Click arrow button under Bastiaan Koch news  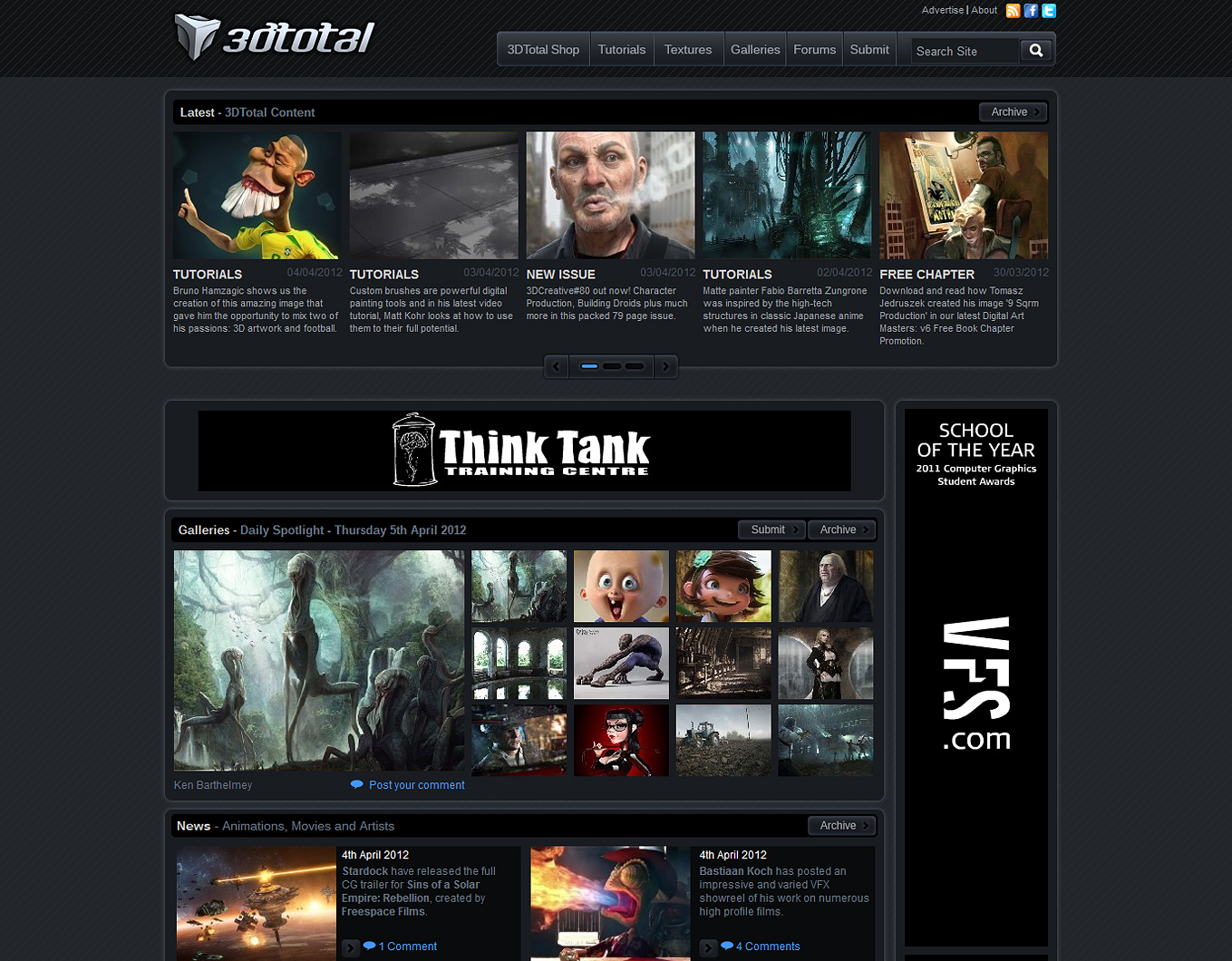pos(708,947)
